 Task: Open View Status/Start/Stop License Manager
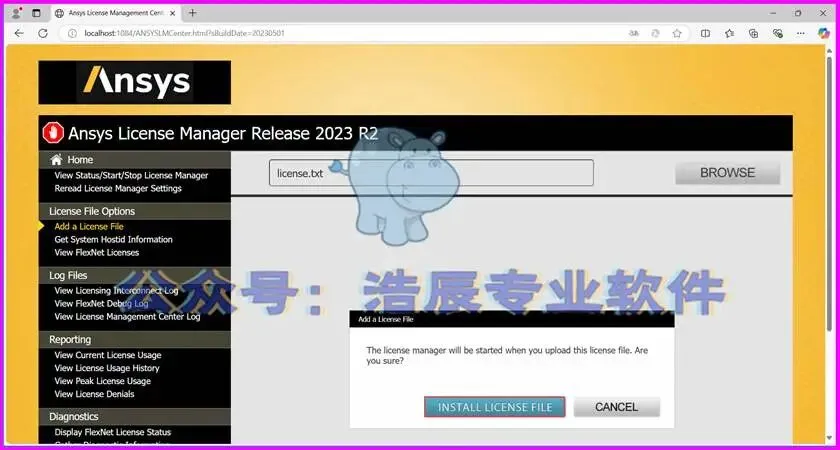(131, 175)
